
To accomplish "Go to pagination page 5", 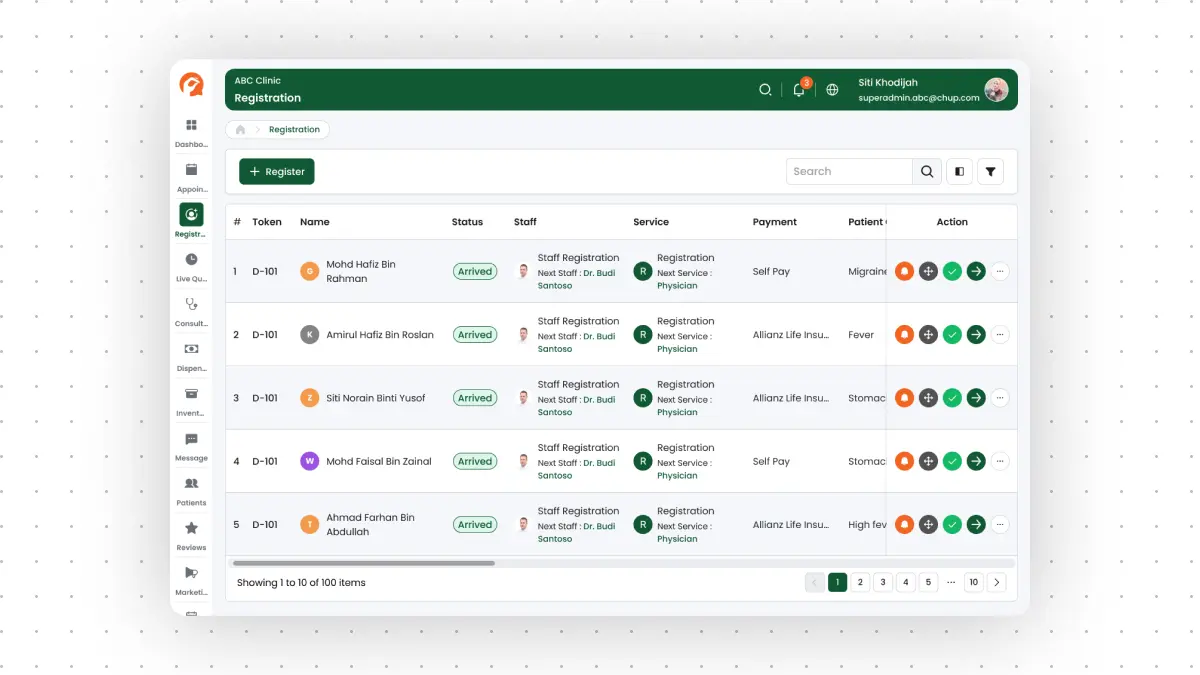I will tap(928, 582).
